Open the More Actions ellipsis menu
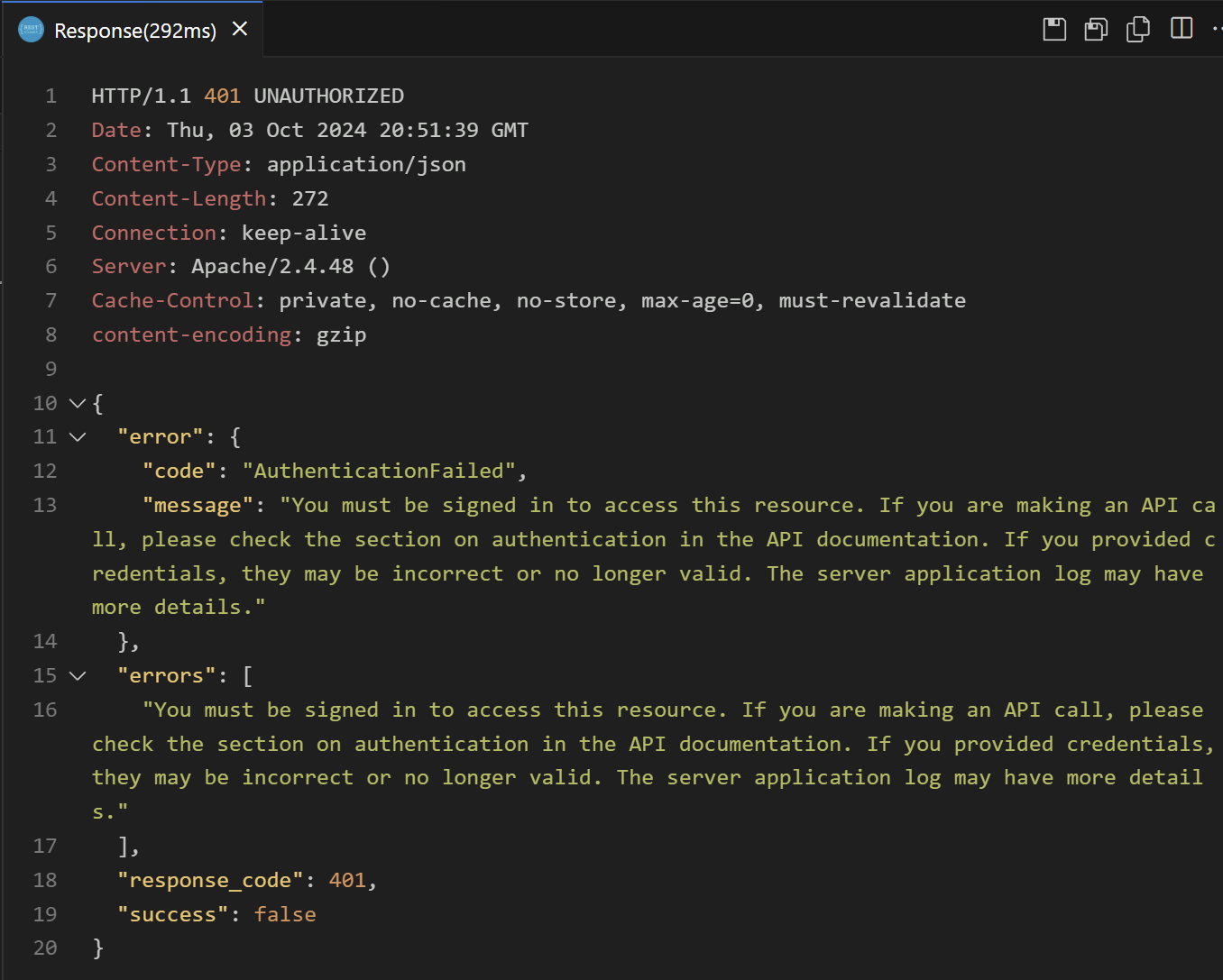1223x980 pixels. 1217,29
